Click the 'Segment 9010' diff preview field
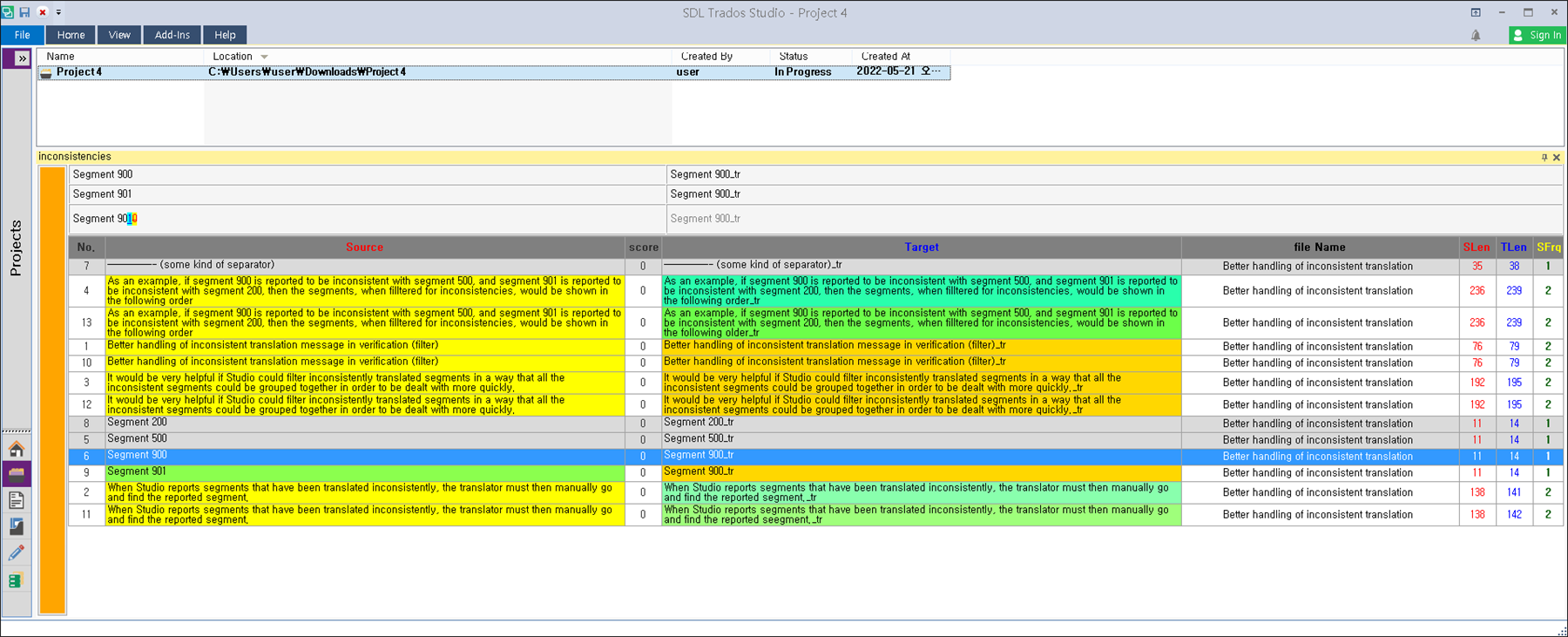1568x637 pixels. pos(368,219)
